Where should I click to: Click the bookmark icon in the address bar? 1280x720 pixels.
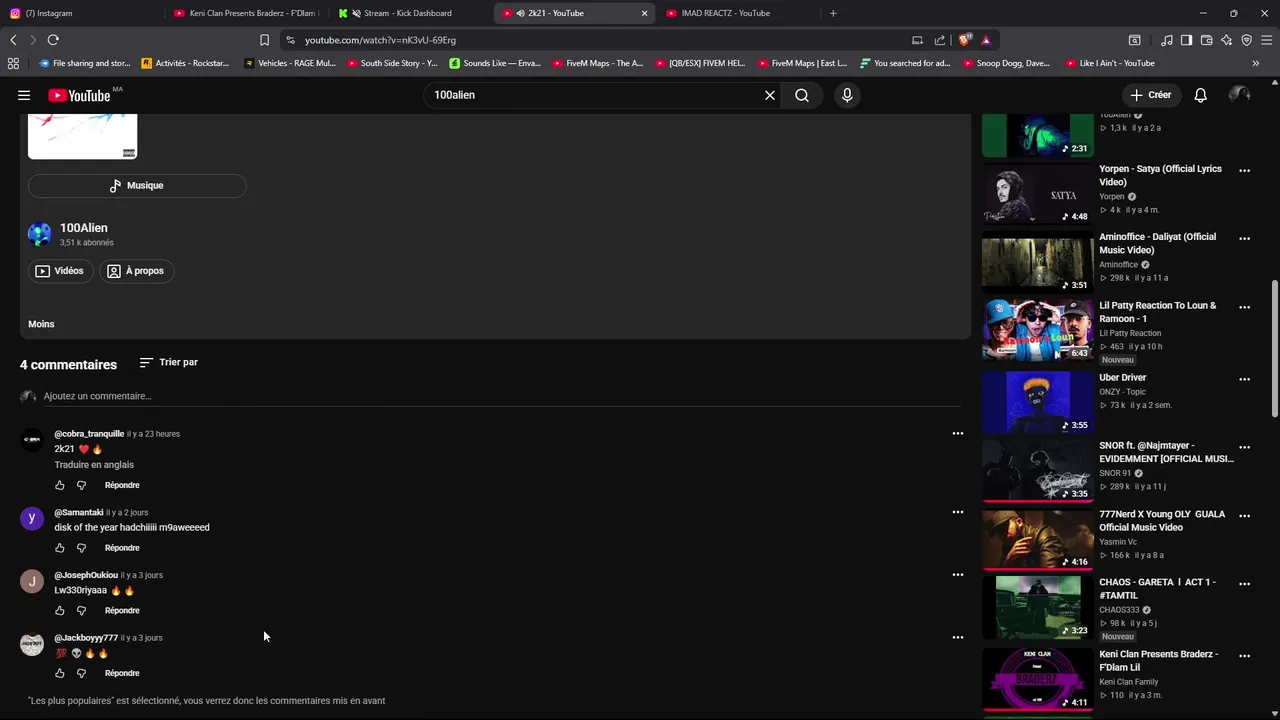264,40
